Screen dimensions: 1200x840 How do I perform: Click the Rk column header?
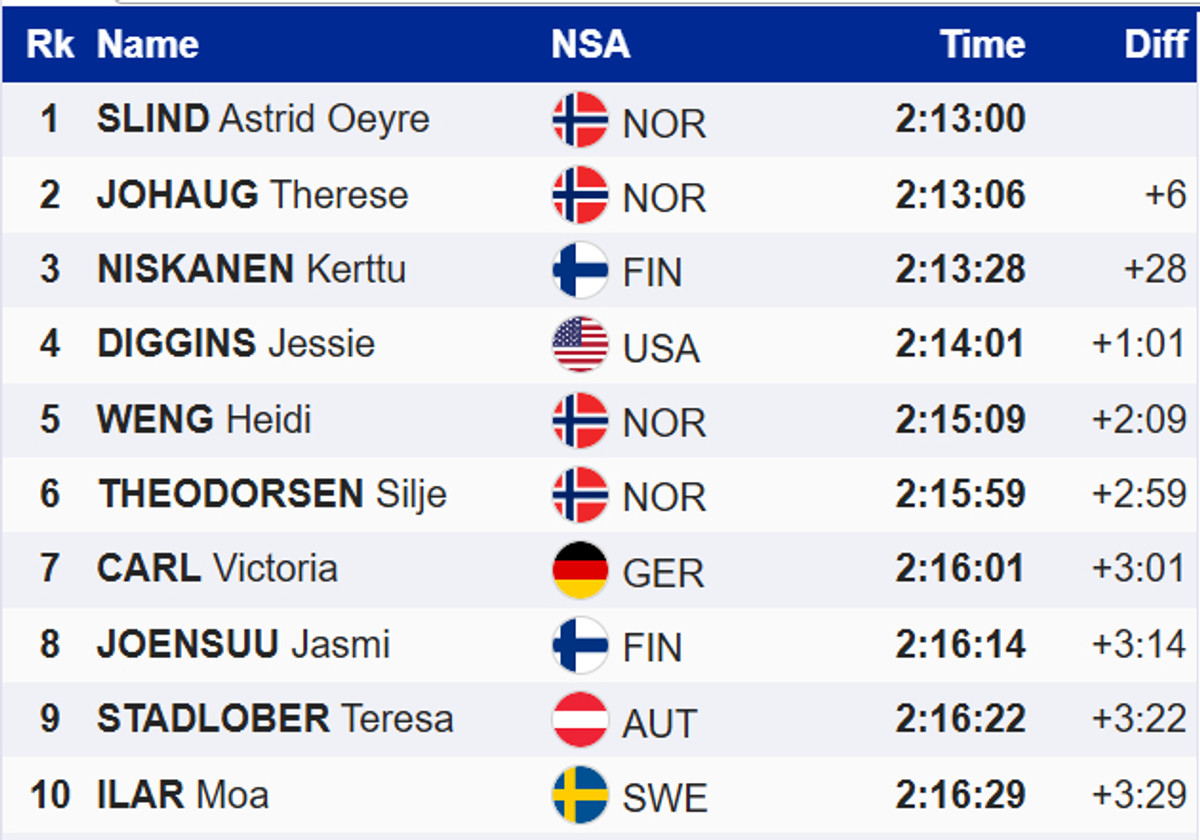point(50,44)
